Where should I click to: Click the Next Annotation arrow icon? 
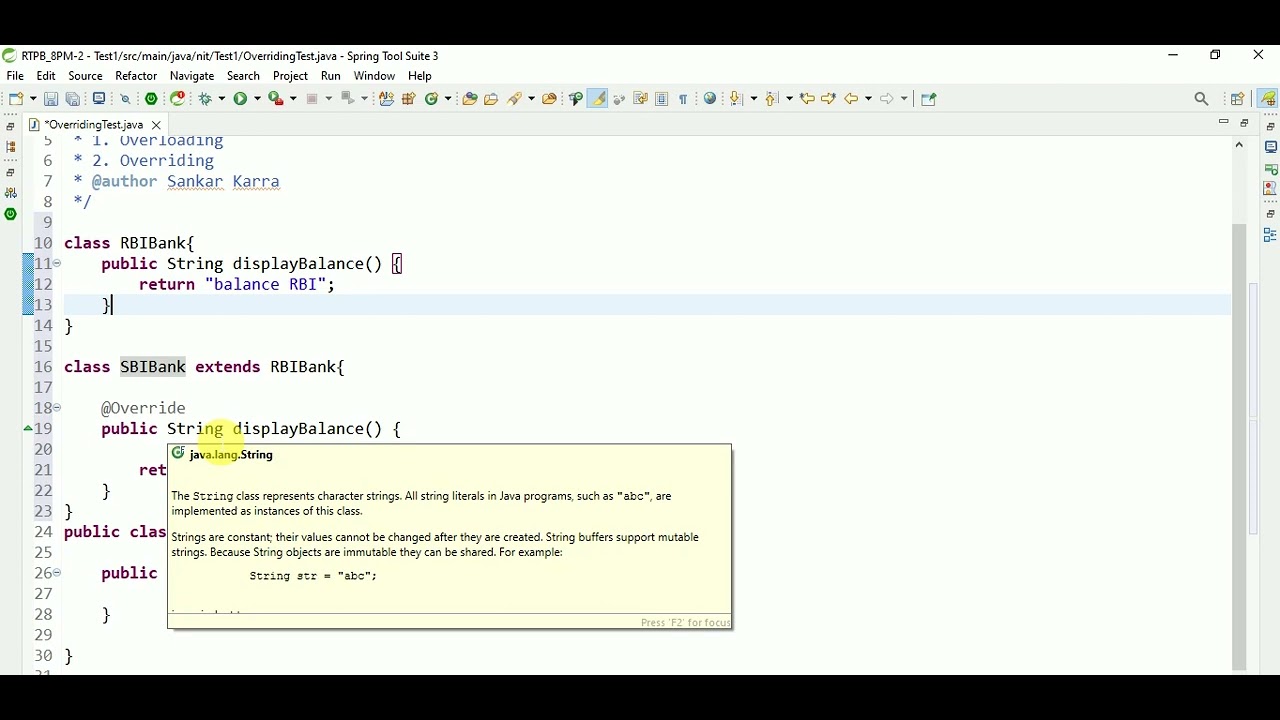point(738,99)
